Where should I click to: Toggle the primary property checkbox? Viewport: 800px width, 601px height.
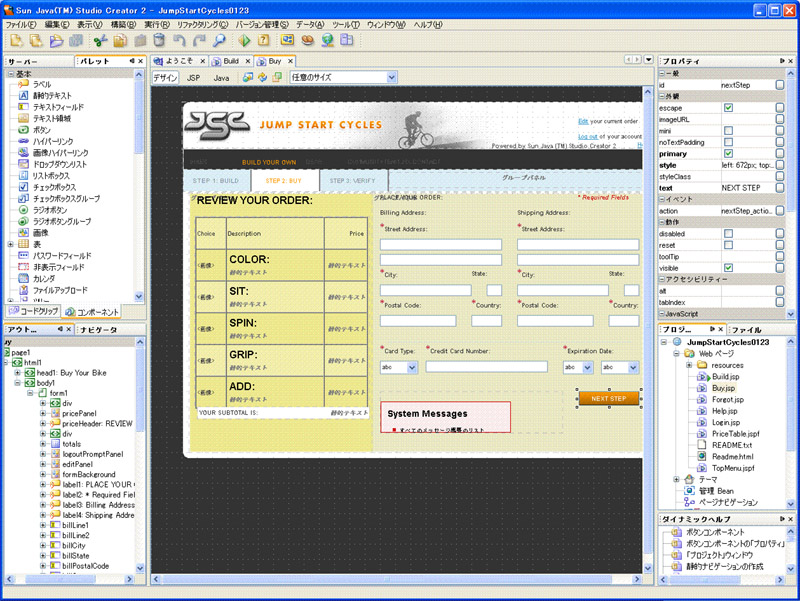(729, 153)
